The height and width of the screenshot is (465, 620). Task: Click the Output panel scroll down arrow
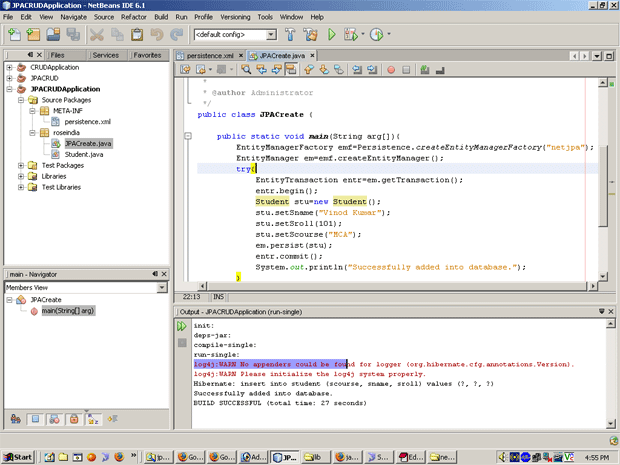click(611, 423)
